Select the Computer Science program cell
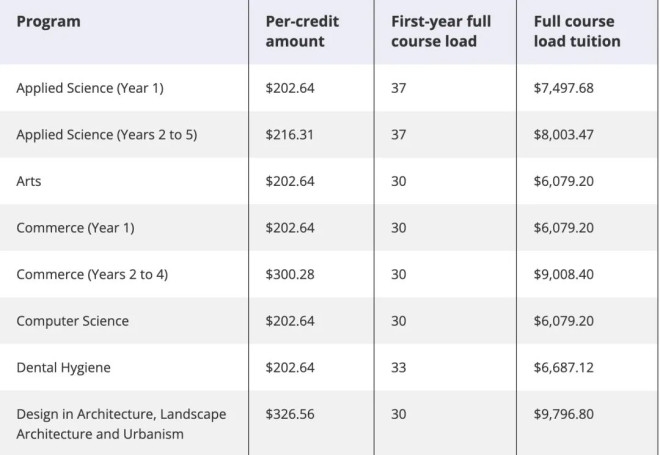Viewport: 660px width, 455px height. click(x=72, y=321)
